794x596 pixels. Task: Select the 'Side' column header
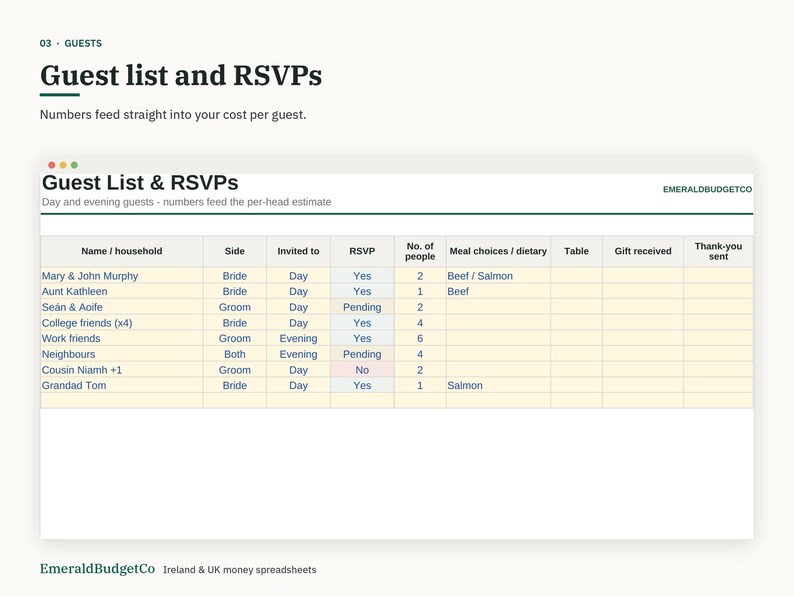235,251
